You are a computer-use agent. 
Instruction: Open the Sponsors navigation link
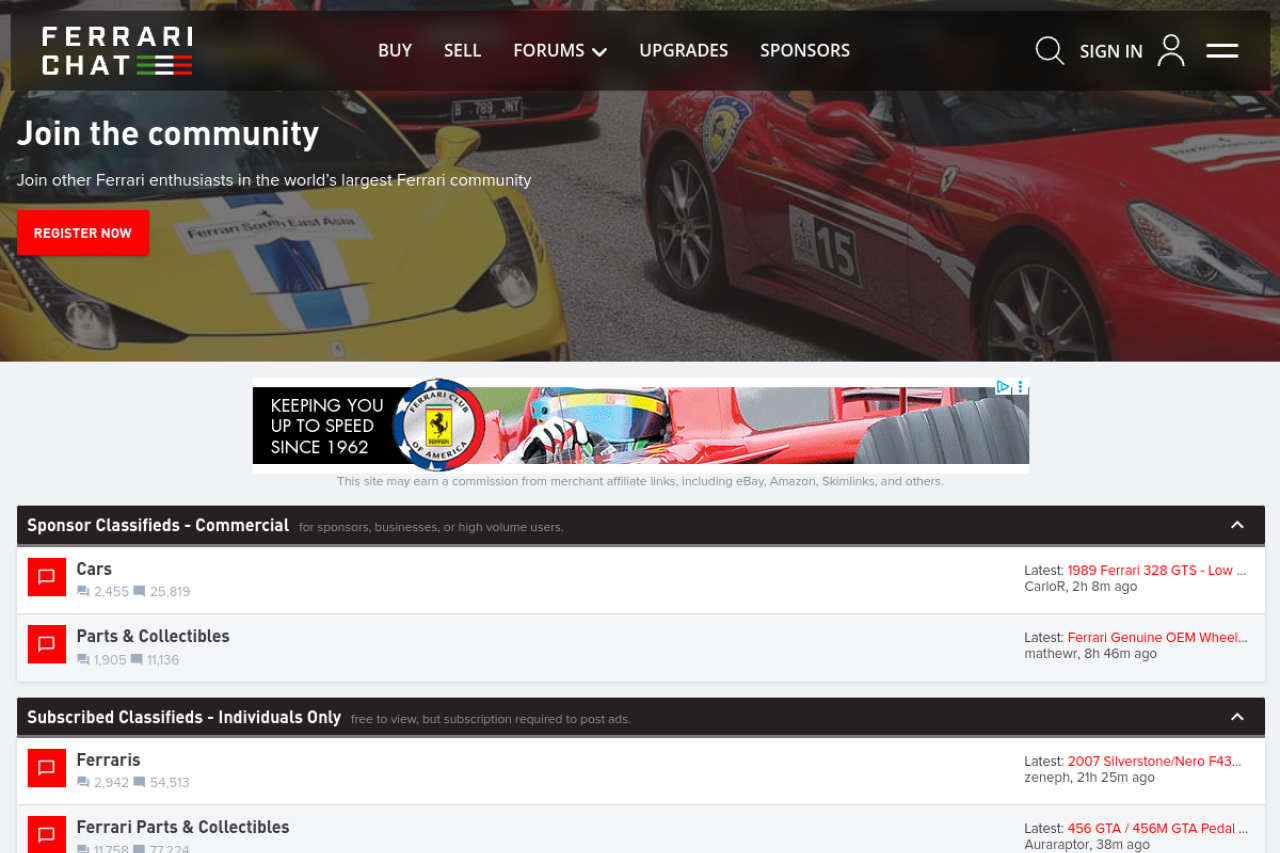(804, 51)
